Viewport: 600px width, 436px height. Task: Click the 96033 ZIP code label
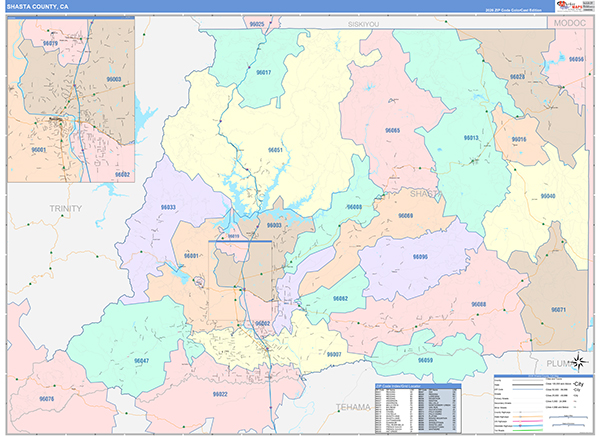(168, 207)
